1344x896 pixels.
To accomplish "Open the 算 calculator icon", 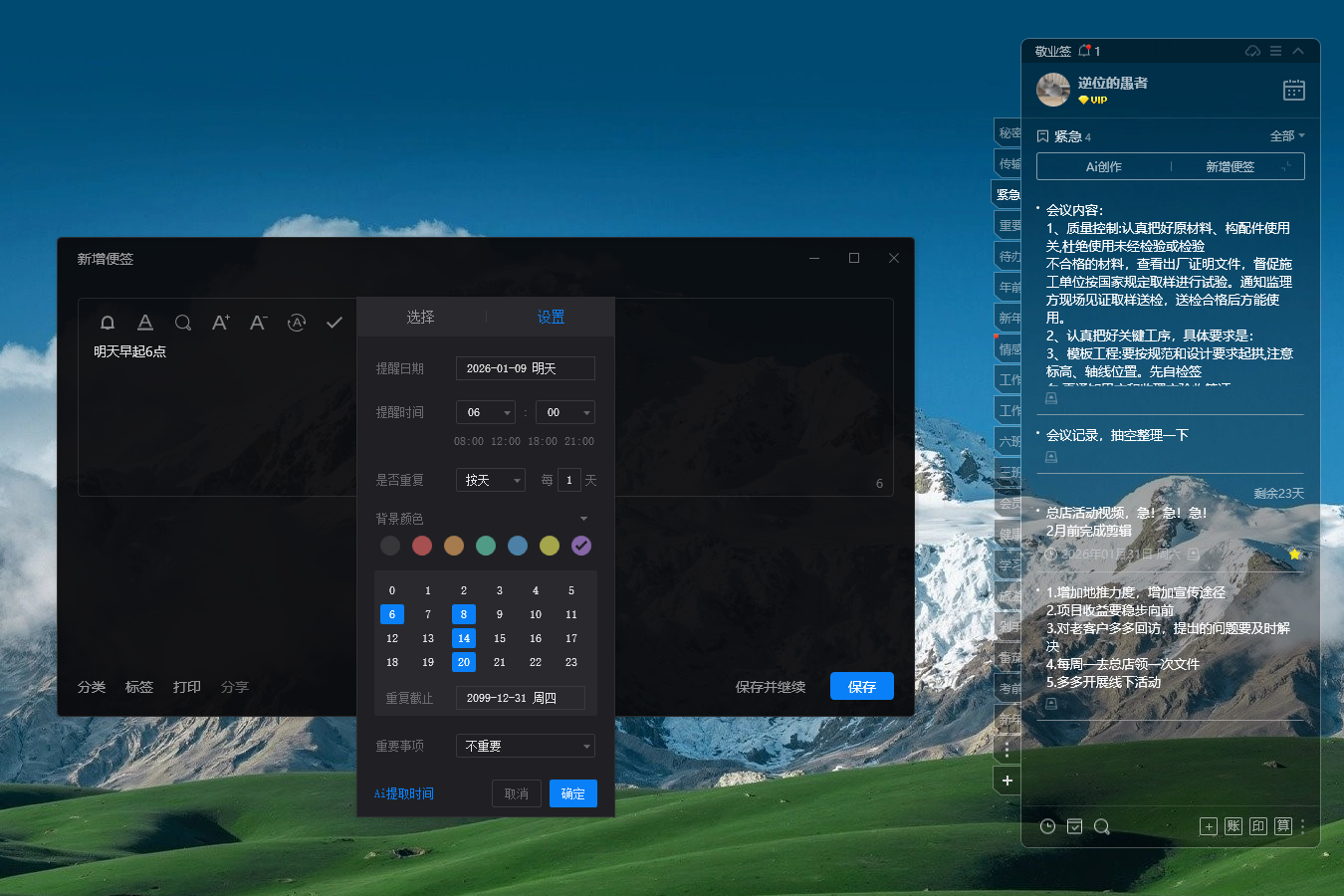I will coord(1283,826).
